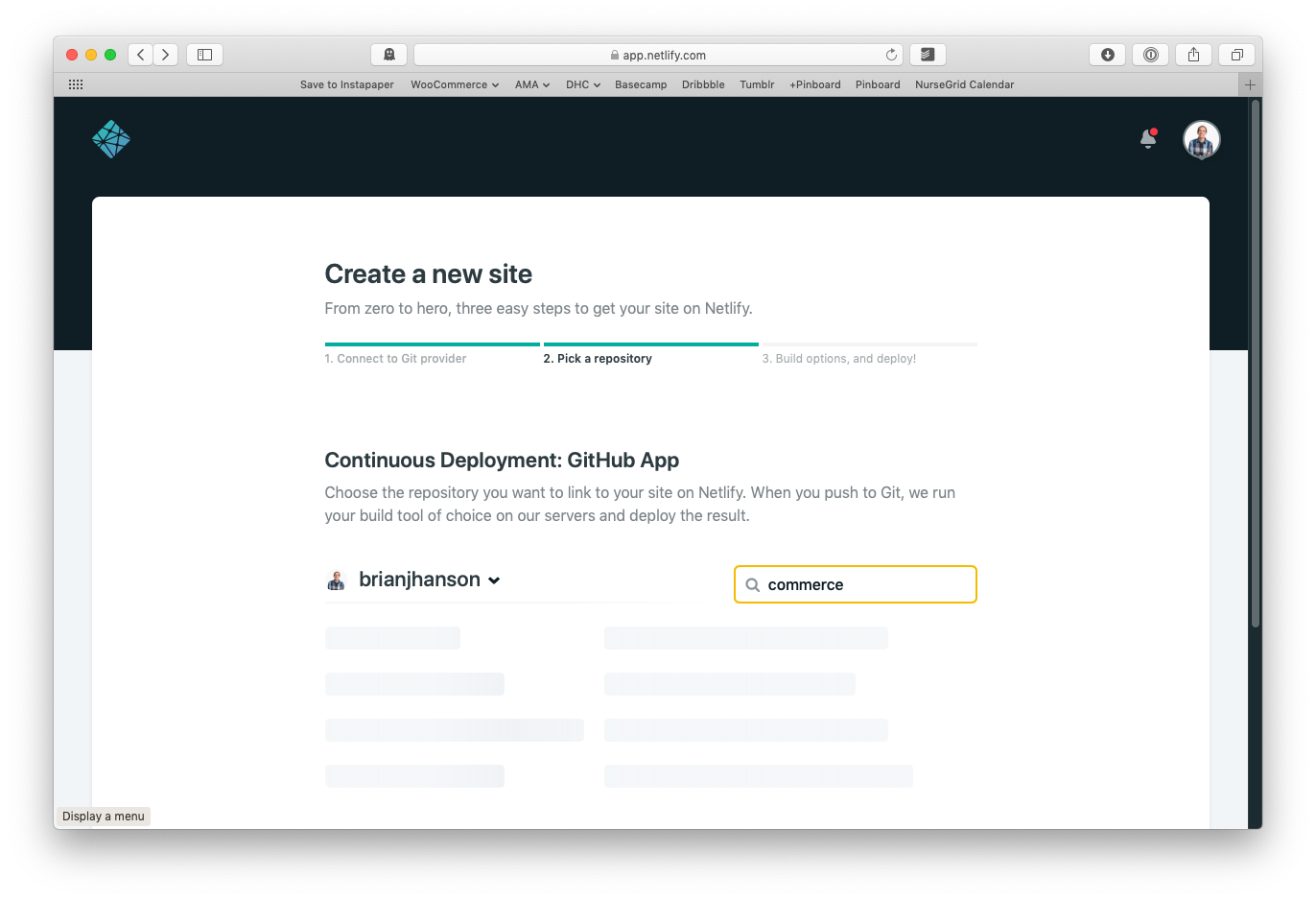Maximize the window with green button

[x=110, y=55]
